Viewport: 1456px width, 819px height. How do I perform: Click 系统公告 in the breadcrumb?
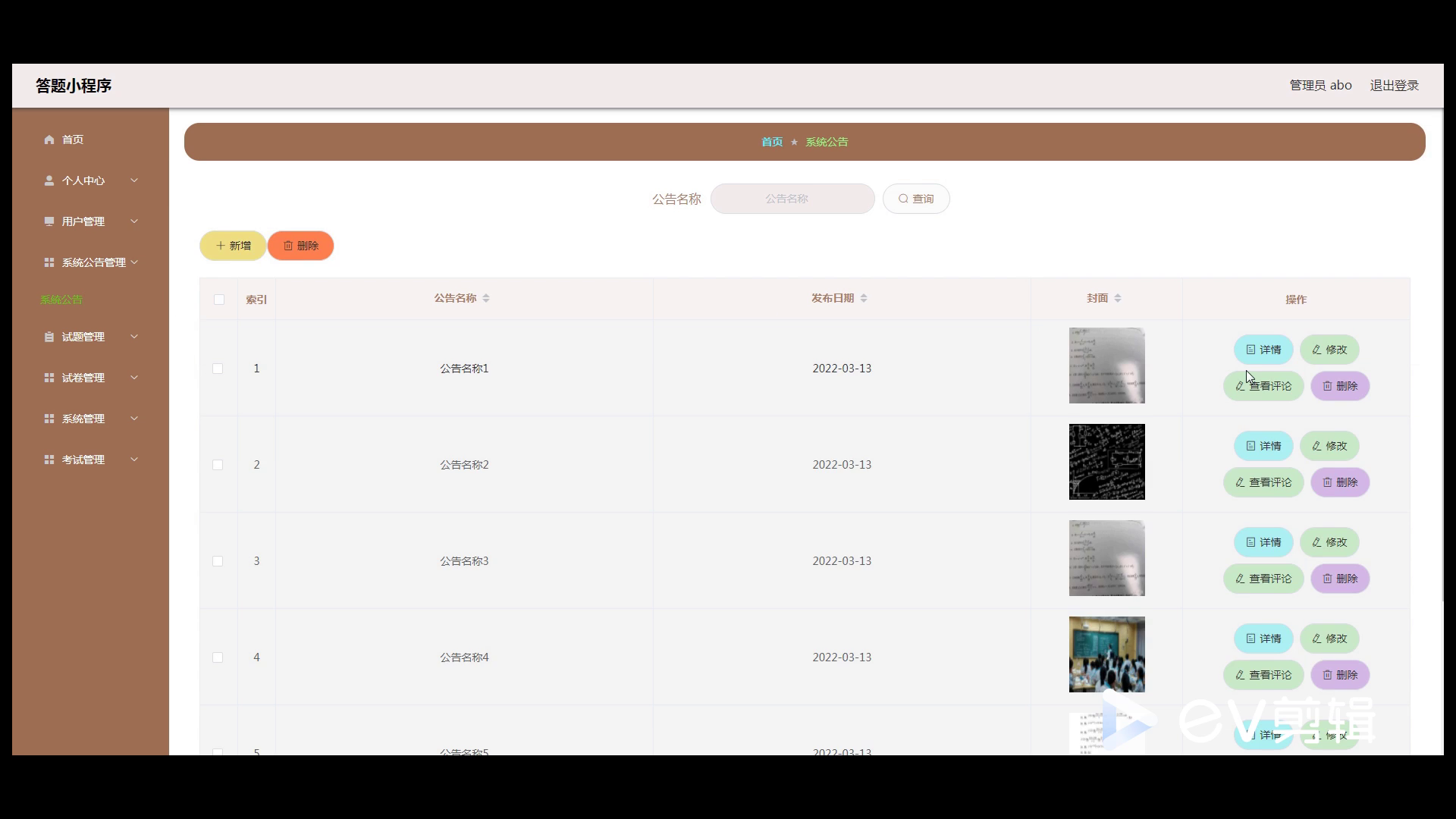[x=827, y=142]
